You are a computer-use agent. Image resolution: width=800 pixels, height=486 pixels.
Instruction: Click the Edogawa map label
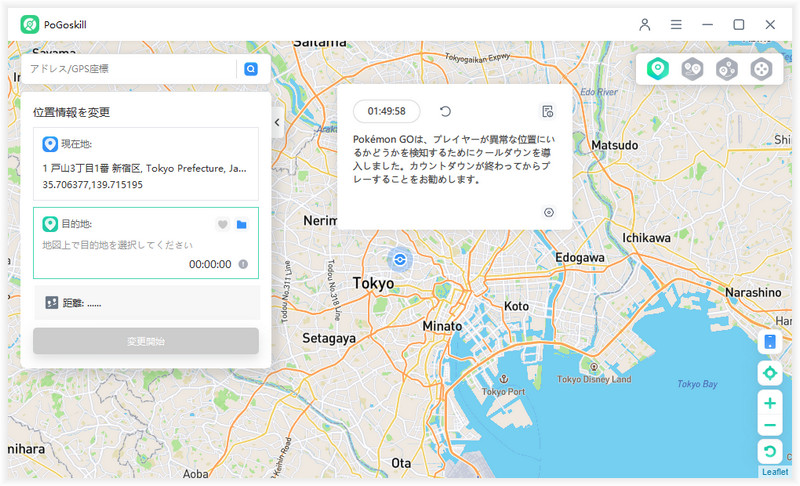(580, 258)
